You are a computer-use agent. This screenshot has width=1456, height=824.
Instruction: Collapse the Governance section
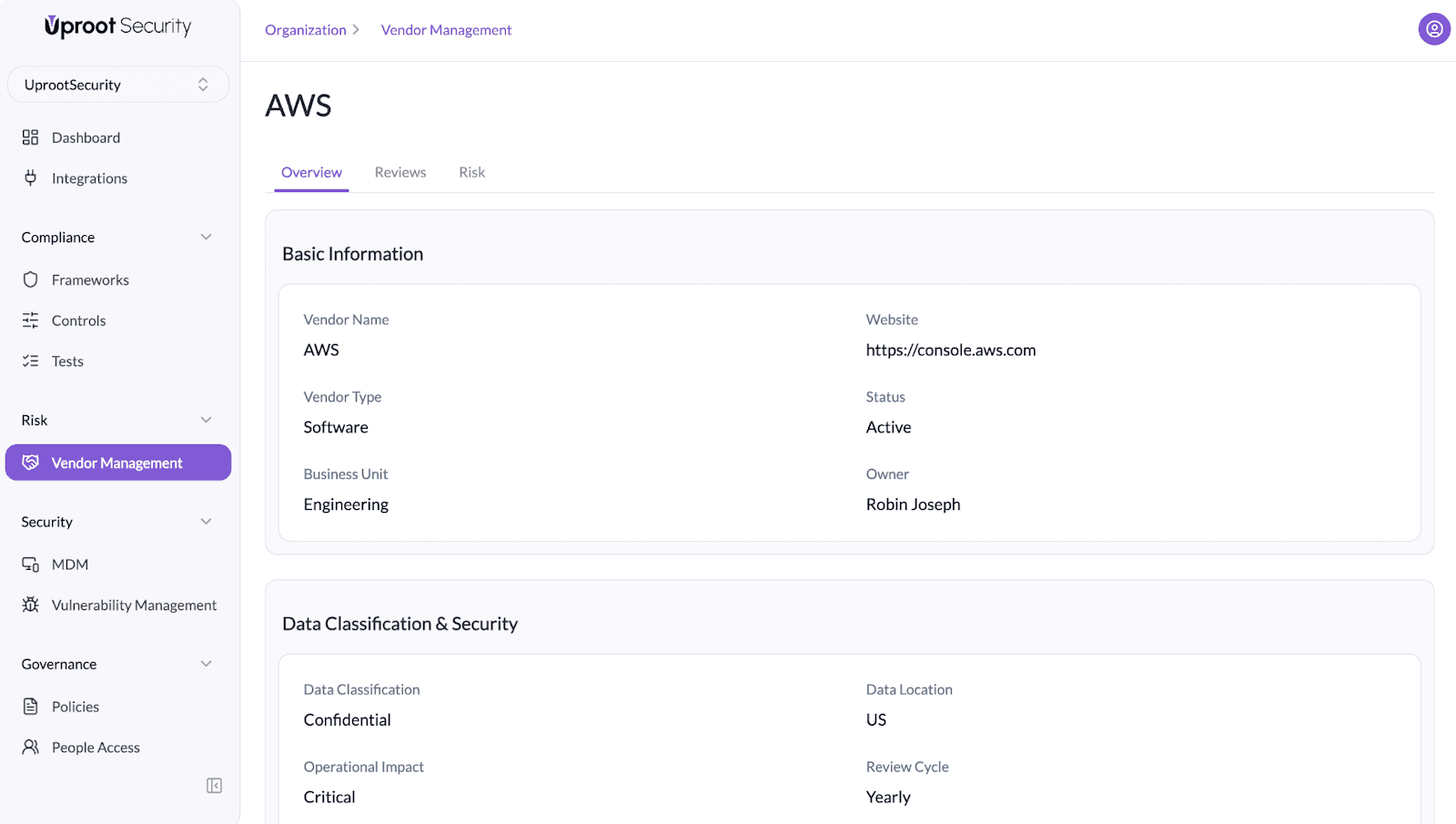tap(206, 664)
